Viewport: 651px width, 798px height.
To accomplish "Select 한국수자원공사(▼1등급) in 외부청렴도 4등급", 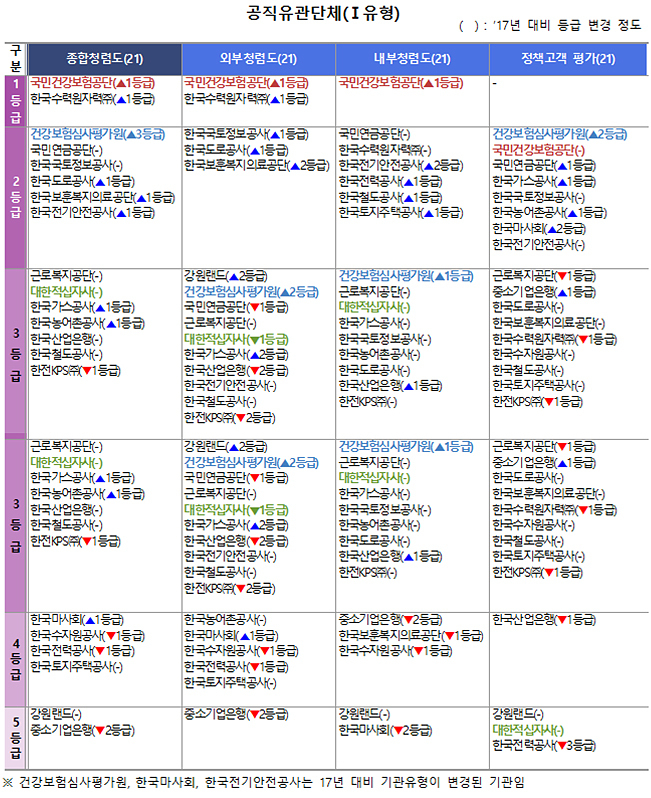I will (241, 651).
